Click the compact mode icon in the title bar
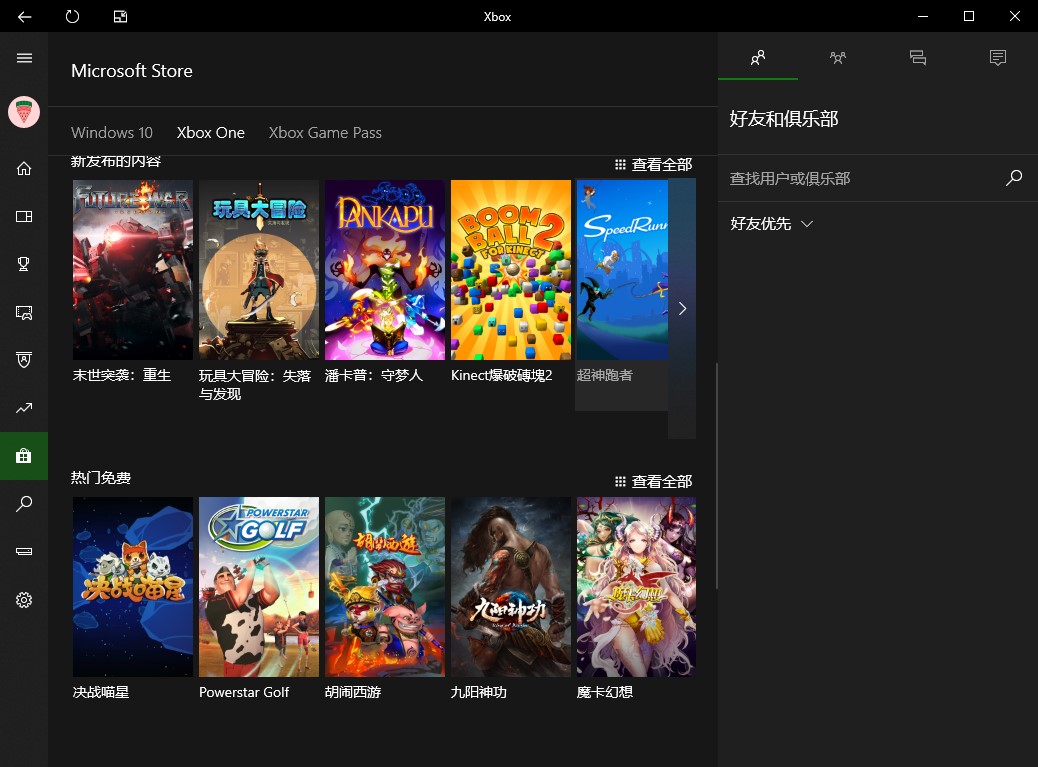This screenshot has height=767, width=1038. pos(120,17)
